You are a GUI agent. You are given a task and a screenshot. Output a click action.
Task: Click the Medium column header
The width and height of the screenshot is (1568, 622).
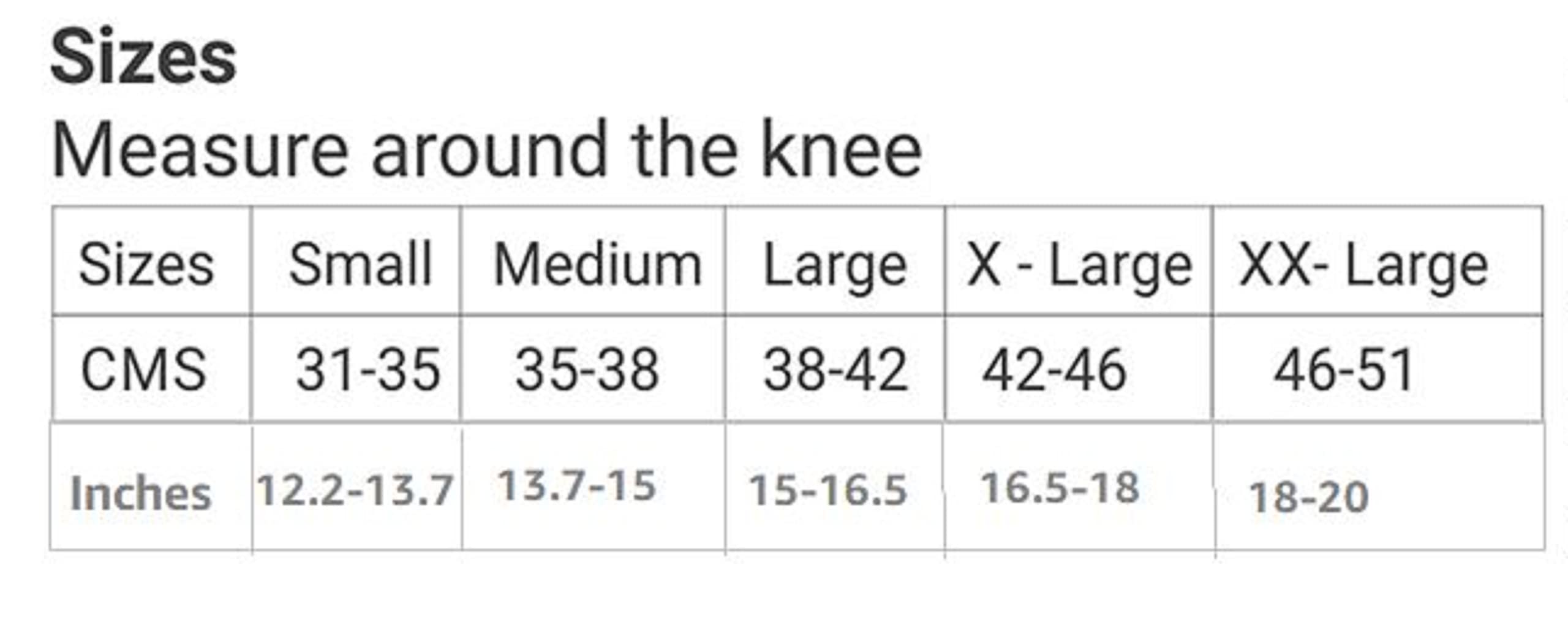click(597, 265)
